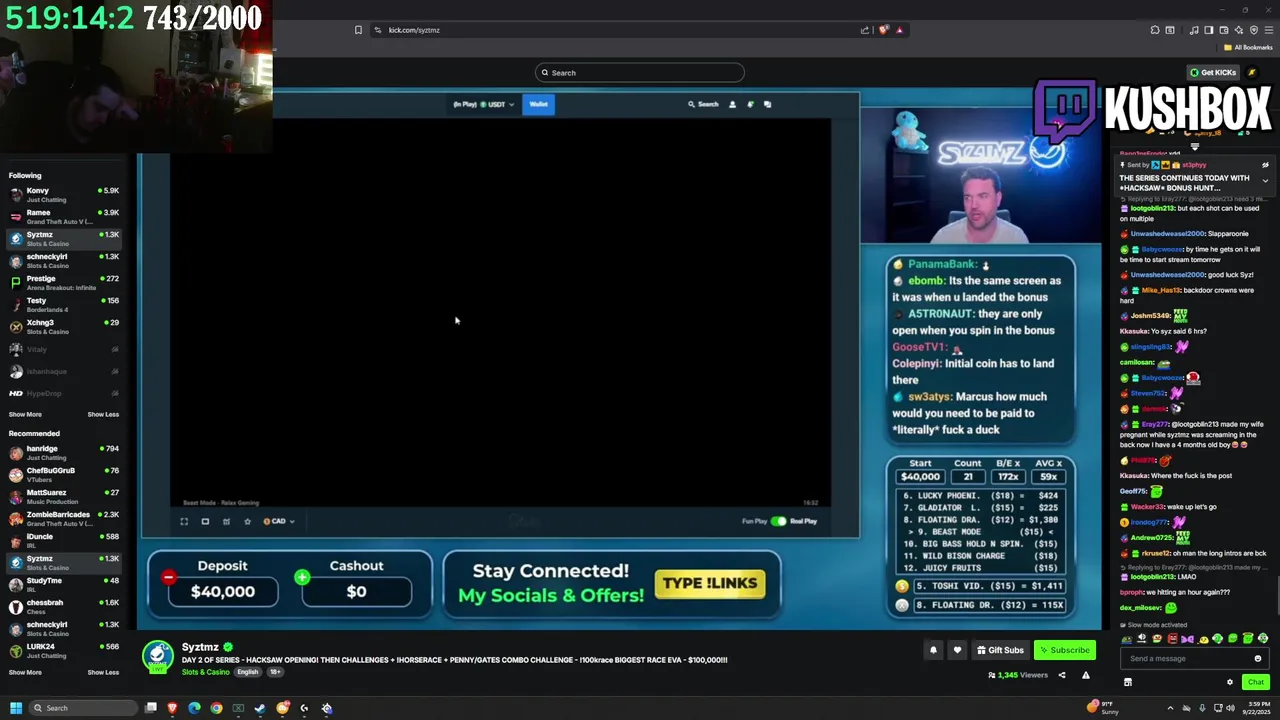
Task: Click Show More under Following list
Action: click(25, 414)
